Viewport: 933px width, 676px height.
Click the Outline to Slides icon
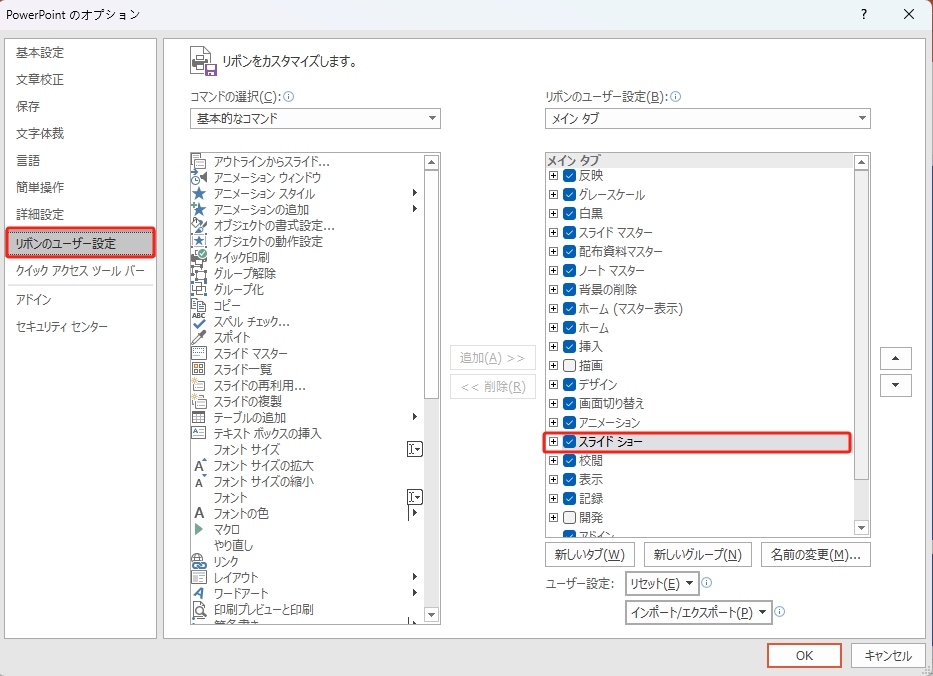pos(199,161)
